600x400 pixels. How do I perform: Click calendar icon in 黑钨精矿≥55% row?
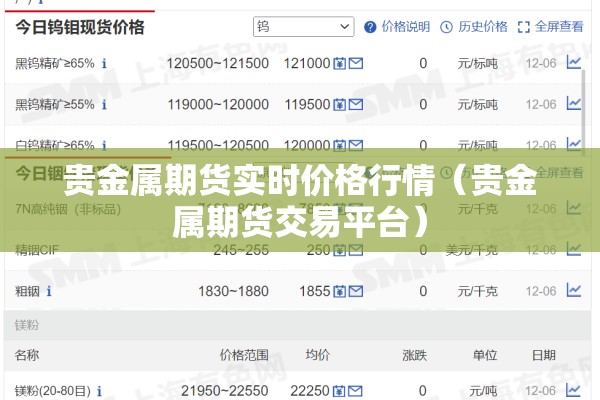point(339,104)
